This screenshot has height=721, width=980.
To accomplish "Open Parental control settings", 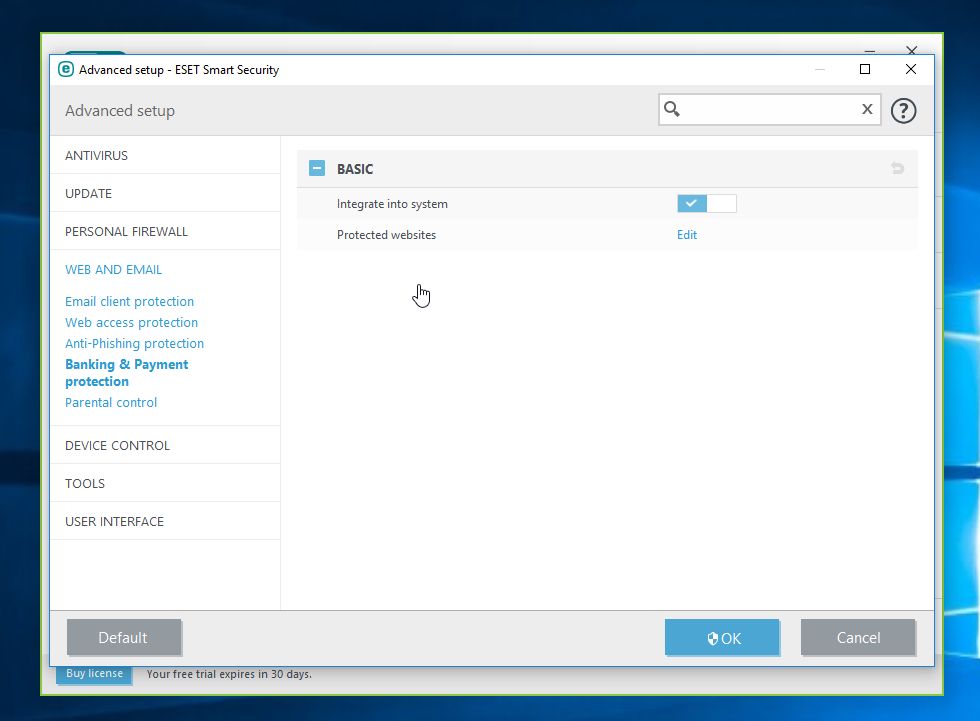I will pos(111,402).
